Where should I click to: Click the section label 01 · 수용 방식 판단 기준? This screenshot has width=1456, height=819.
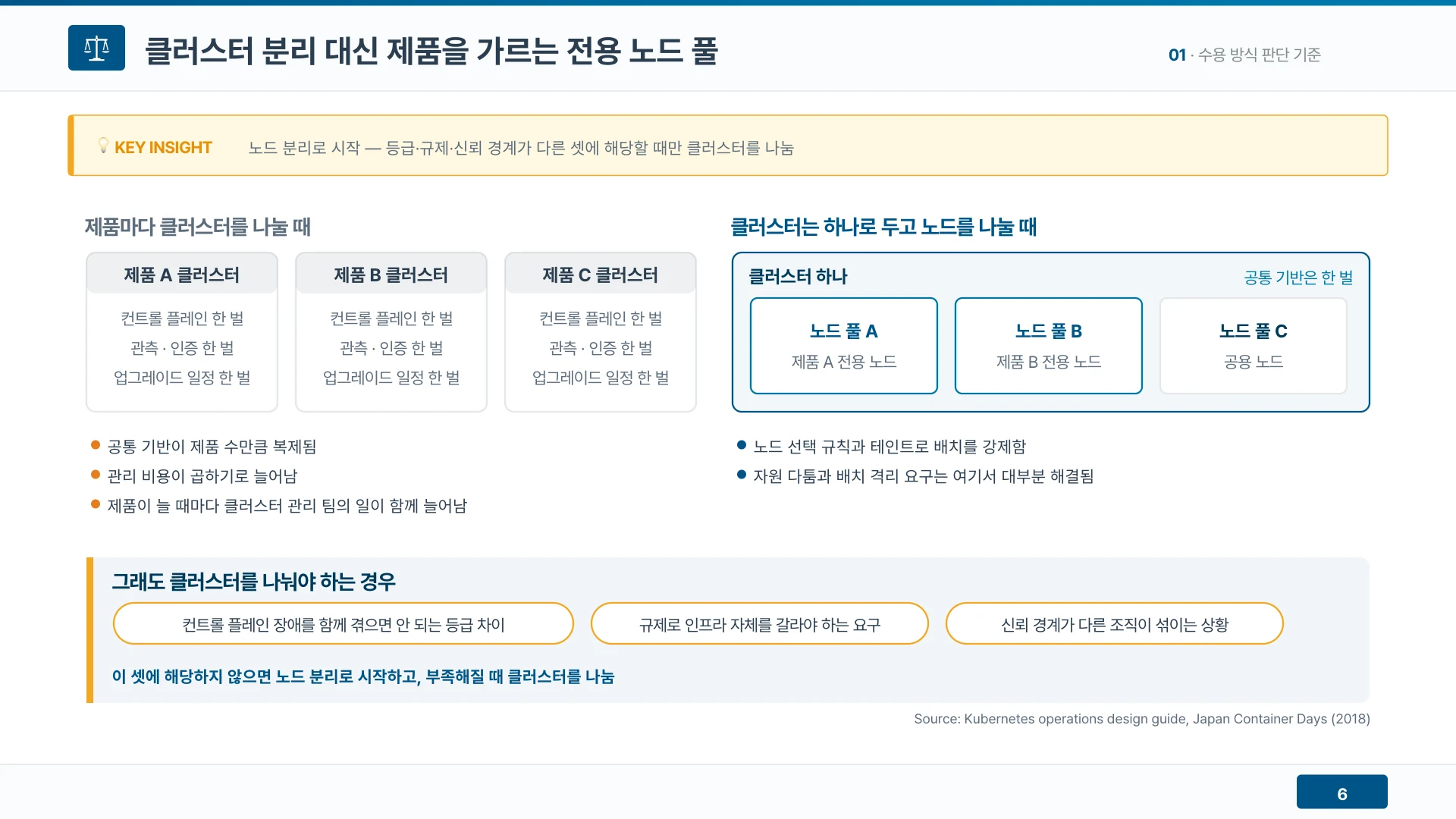(1244, 55)
